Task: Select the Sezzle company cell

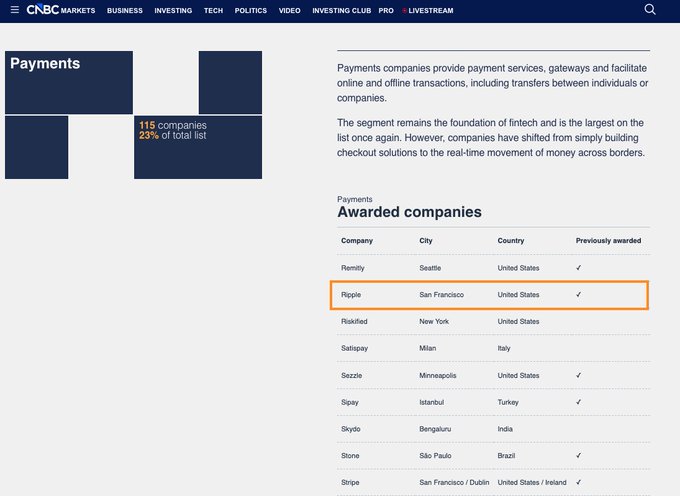Action: coord(351,375)
